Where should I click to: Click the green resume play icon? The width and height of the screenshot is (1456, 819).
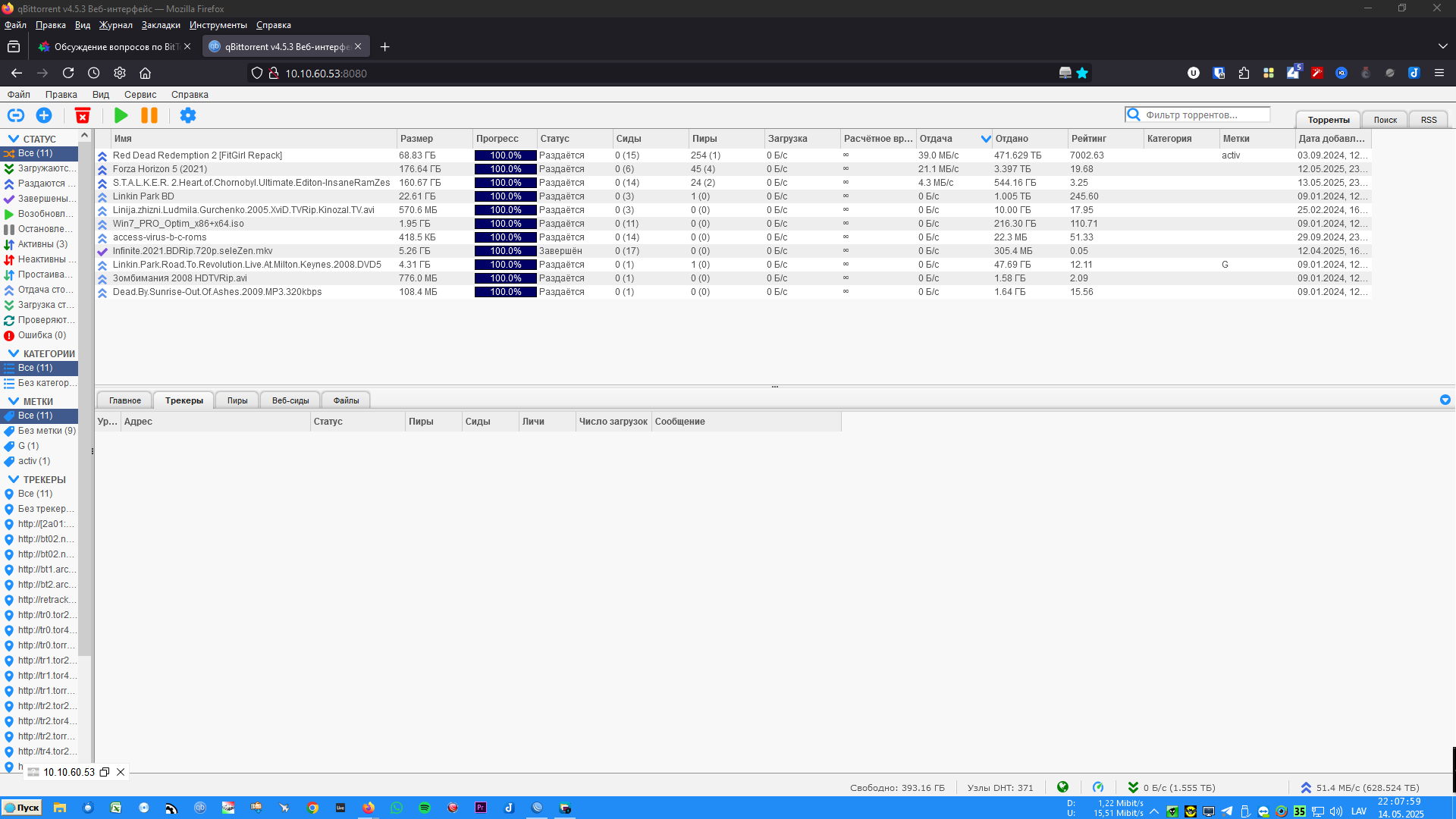point(121,115)
